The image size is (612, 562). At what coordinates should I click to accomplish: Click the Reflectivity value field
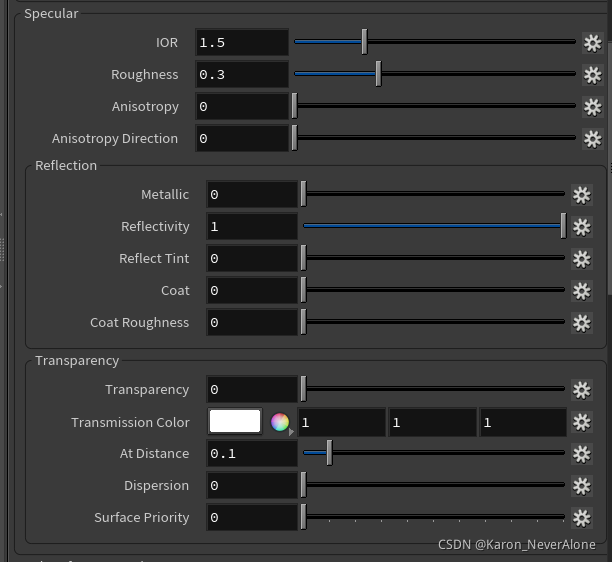252,227
